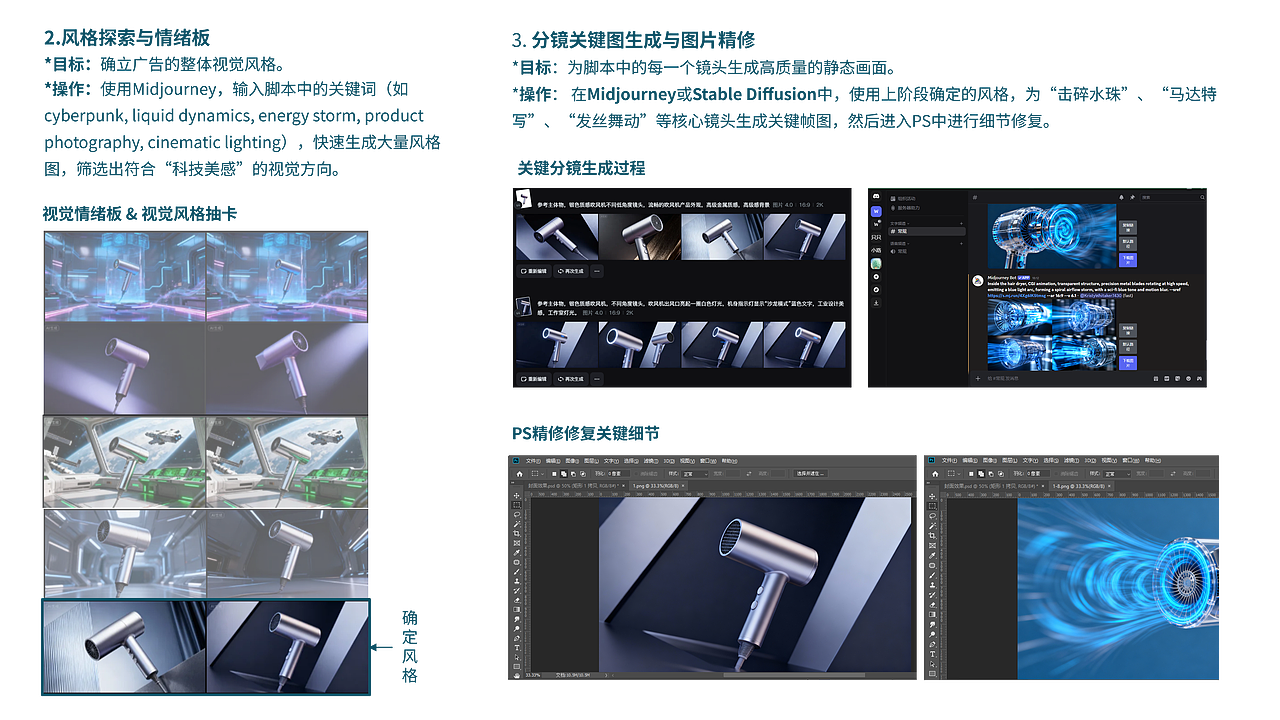This screenshot has width=1280, height=720.
Task: Click 重新编辑 under first generated image row
Action: [x=536, y=271]
